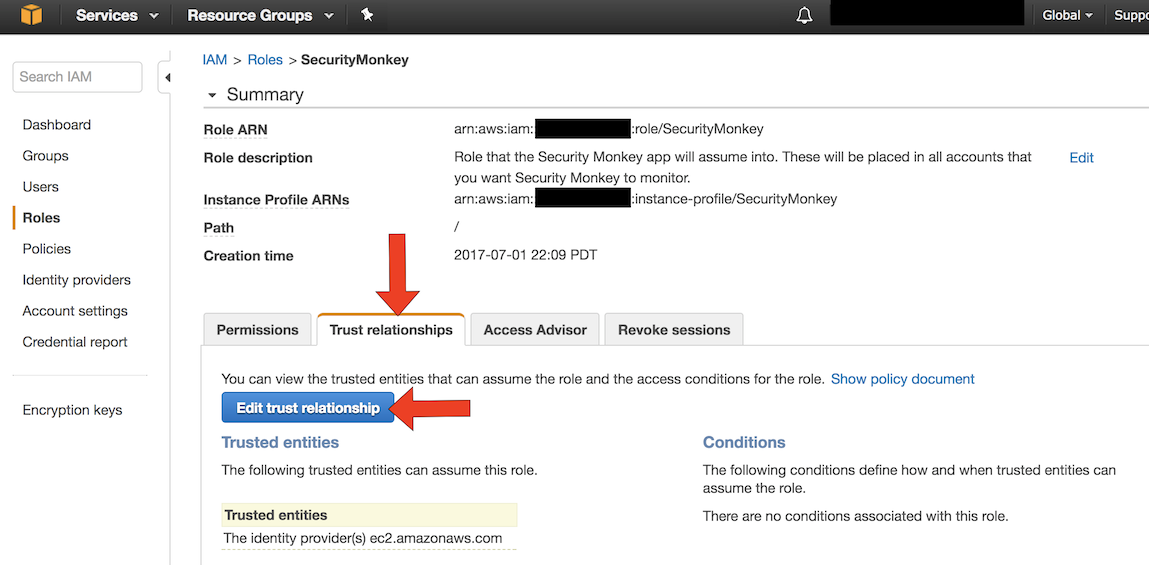Click the Role ARN label
Screen dimensions: 1149x565
point(235,130)
